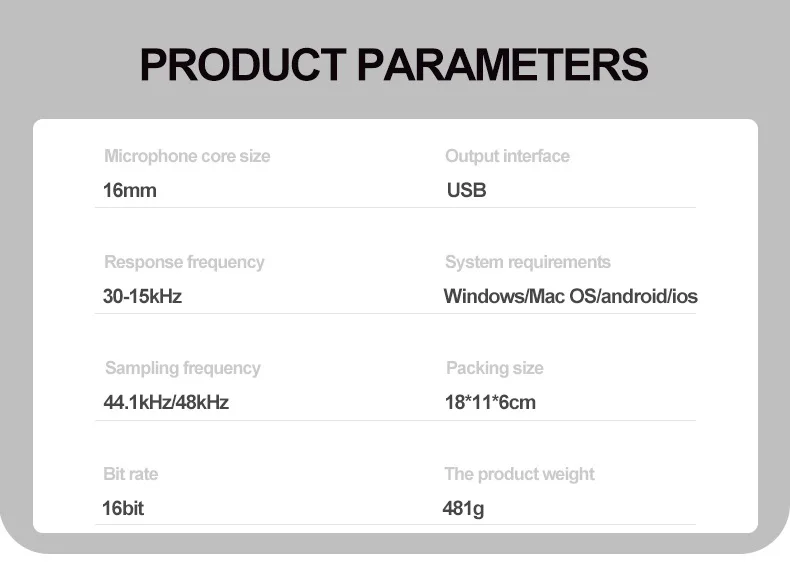Viewport: 790px width, 579px height.
Task: Select the Packing size label
Action: (495, 368)
